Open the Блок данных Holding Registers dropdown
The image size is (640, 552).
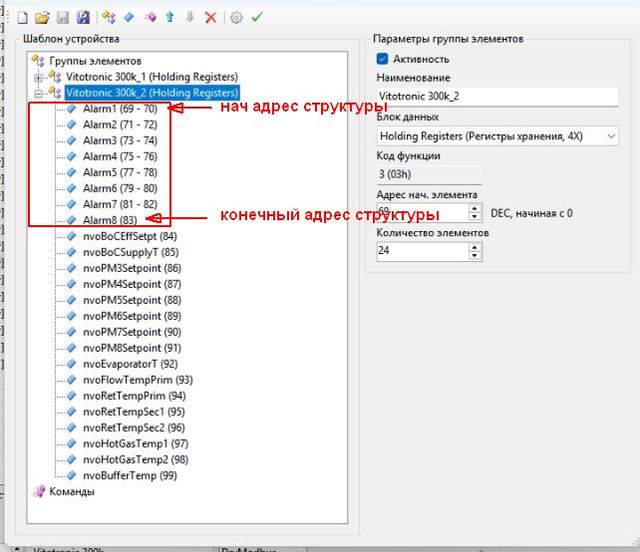497,136
